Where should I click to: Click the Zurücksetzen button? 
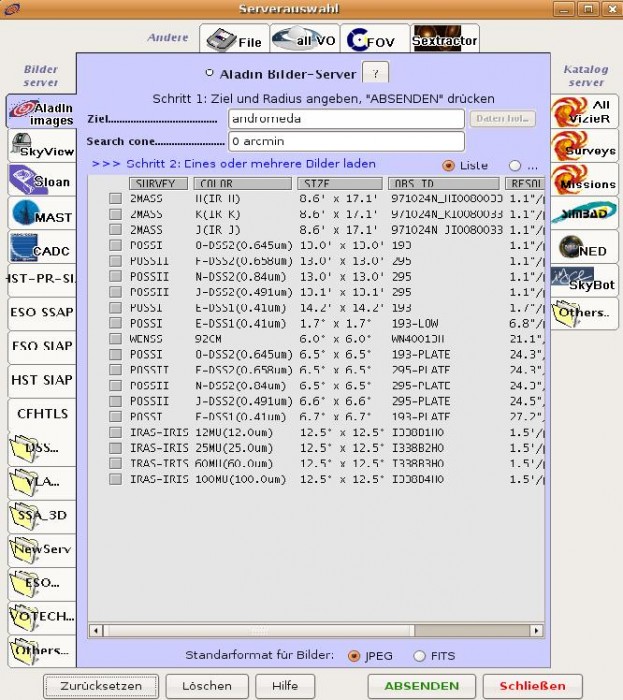point(101,687)
